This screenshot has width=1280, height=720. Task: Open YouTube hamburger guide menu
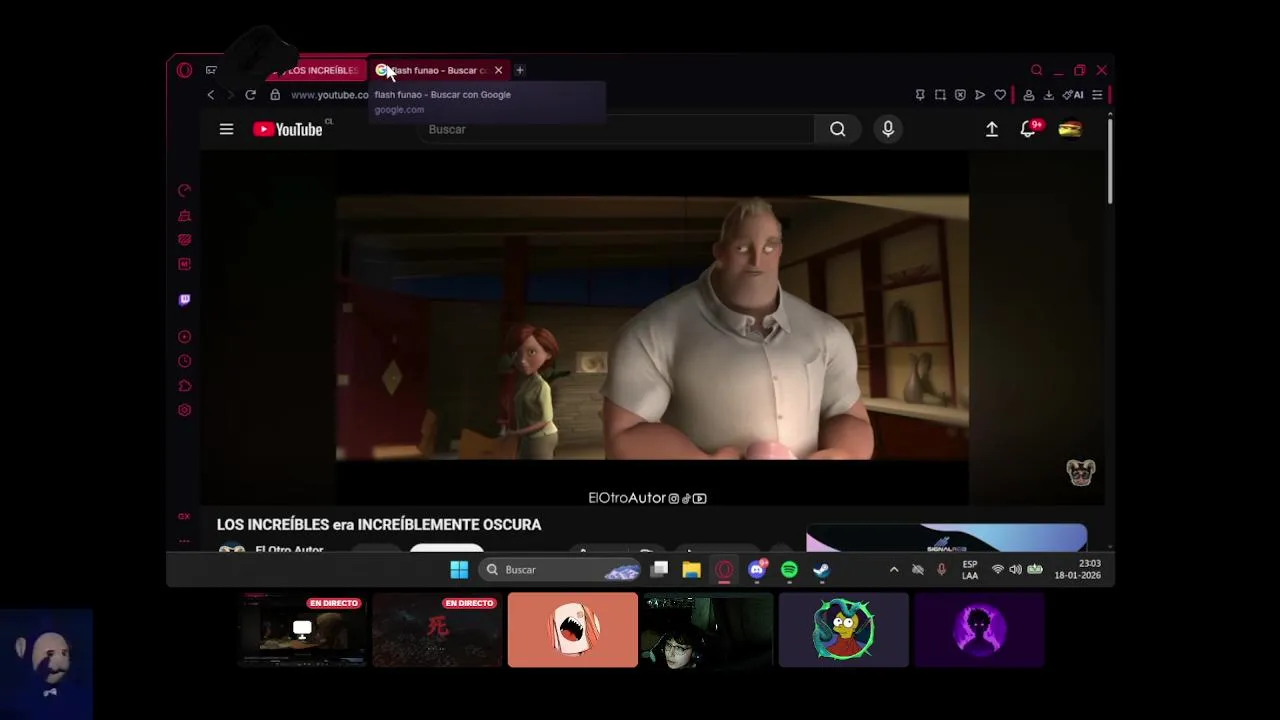(x=227, y=129)
